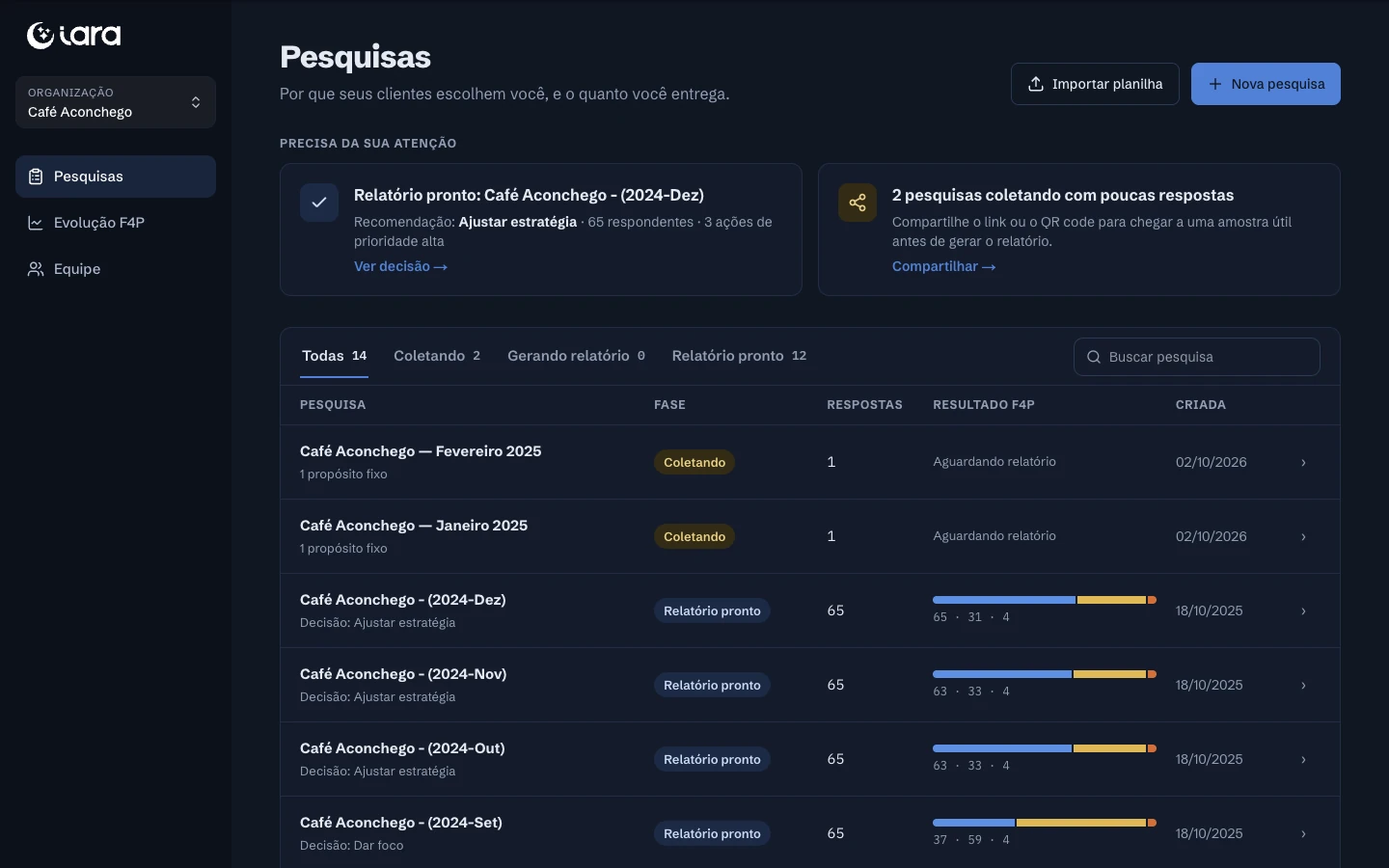
Task: Open survey Café Aconchego — Janeiro 2025
Action: (414, 526)
